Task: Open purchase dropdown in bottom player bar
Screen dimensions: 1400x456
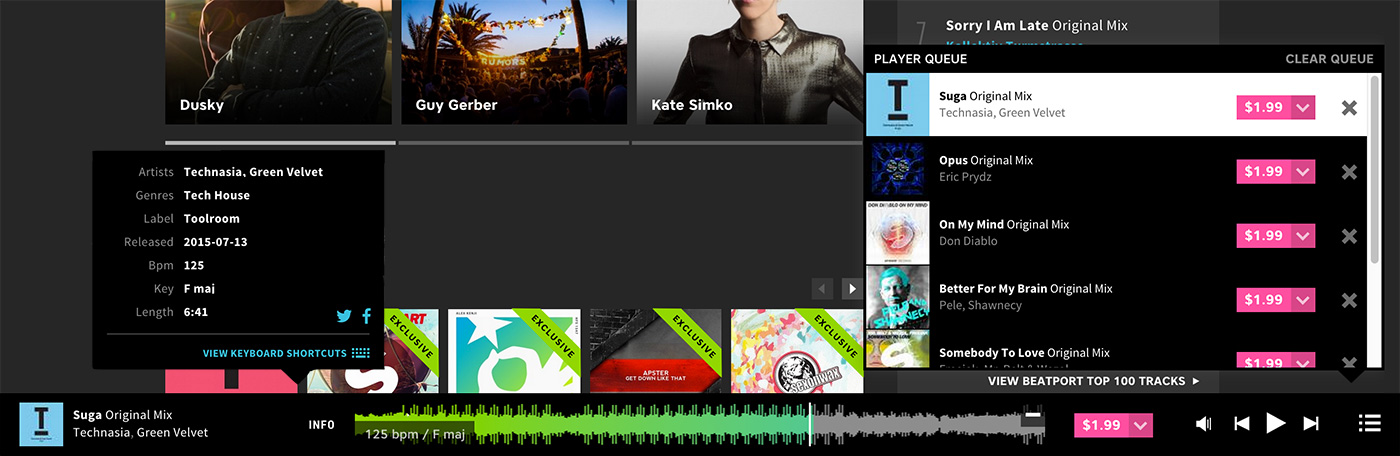Action: coord(1141,425)
